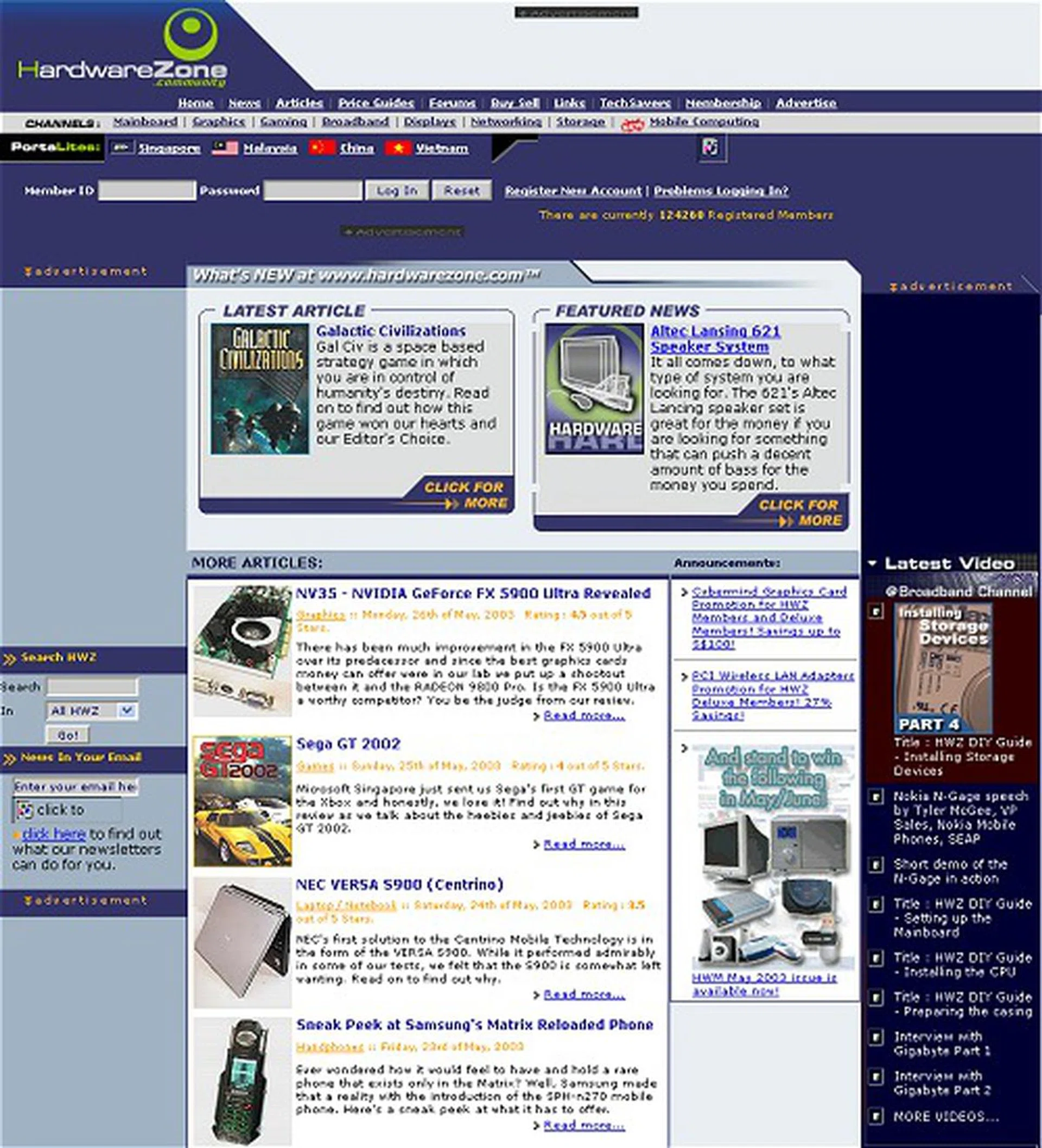Click the China flag icon
Image resolution: width=1042 pixels, height=1148 pixels.
click(x=321, y=148)
